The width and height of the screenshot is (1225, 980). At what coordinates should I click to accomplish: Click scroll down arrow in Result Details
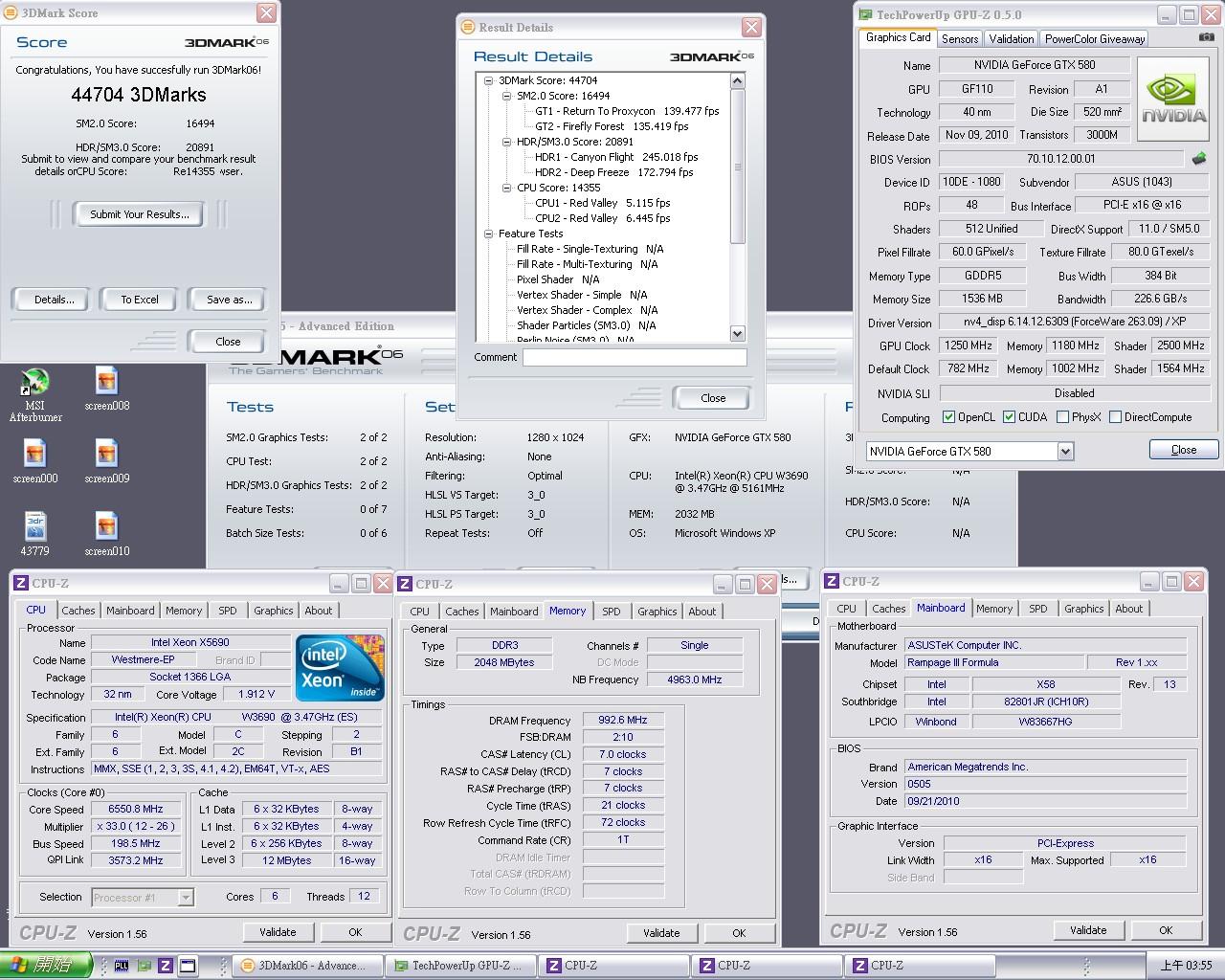point(737,333)
